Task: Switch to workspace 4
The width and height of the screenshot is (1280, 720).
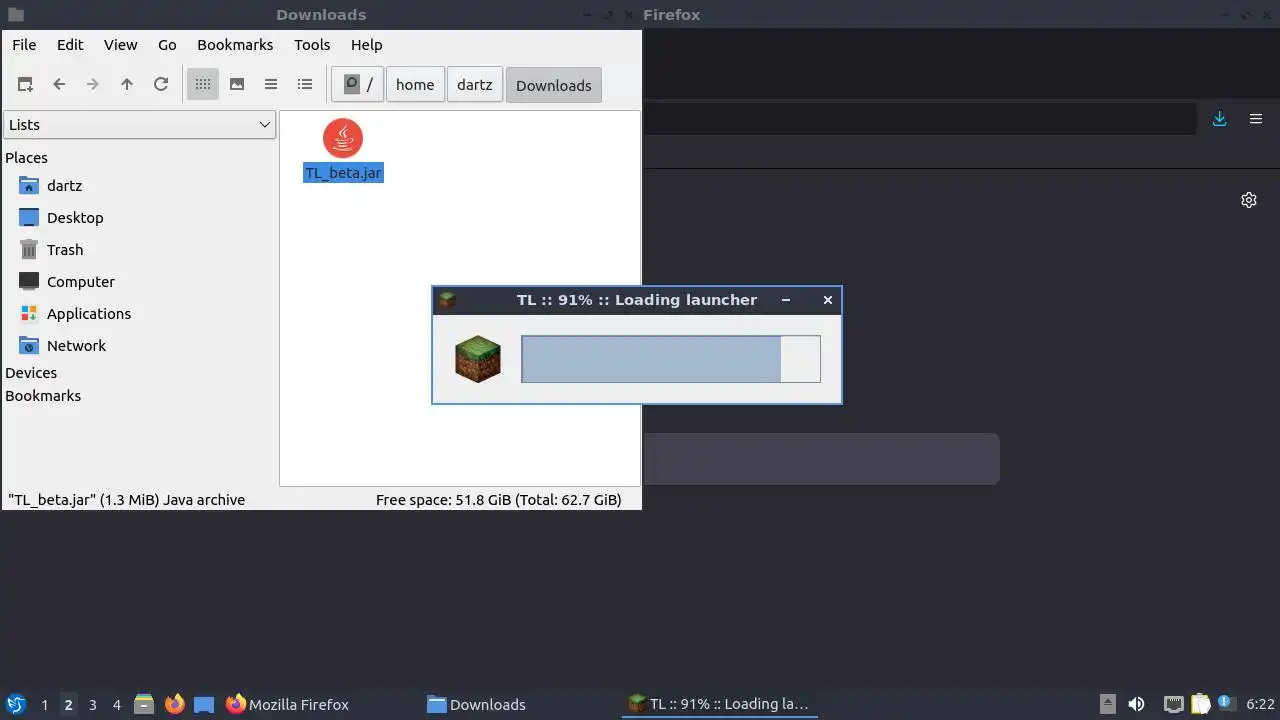Action: 116,705
